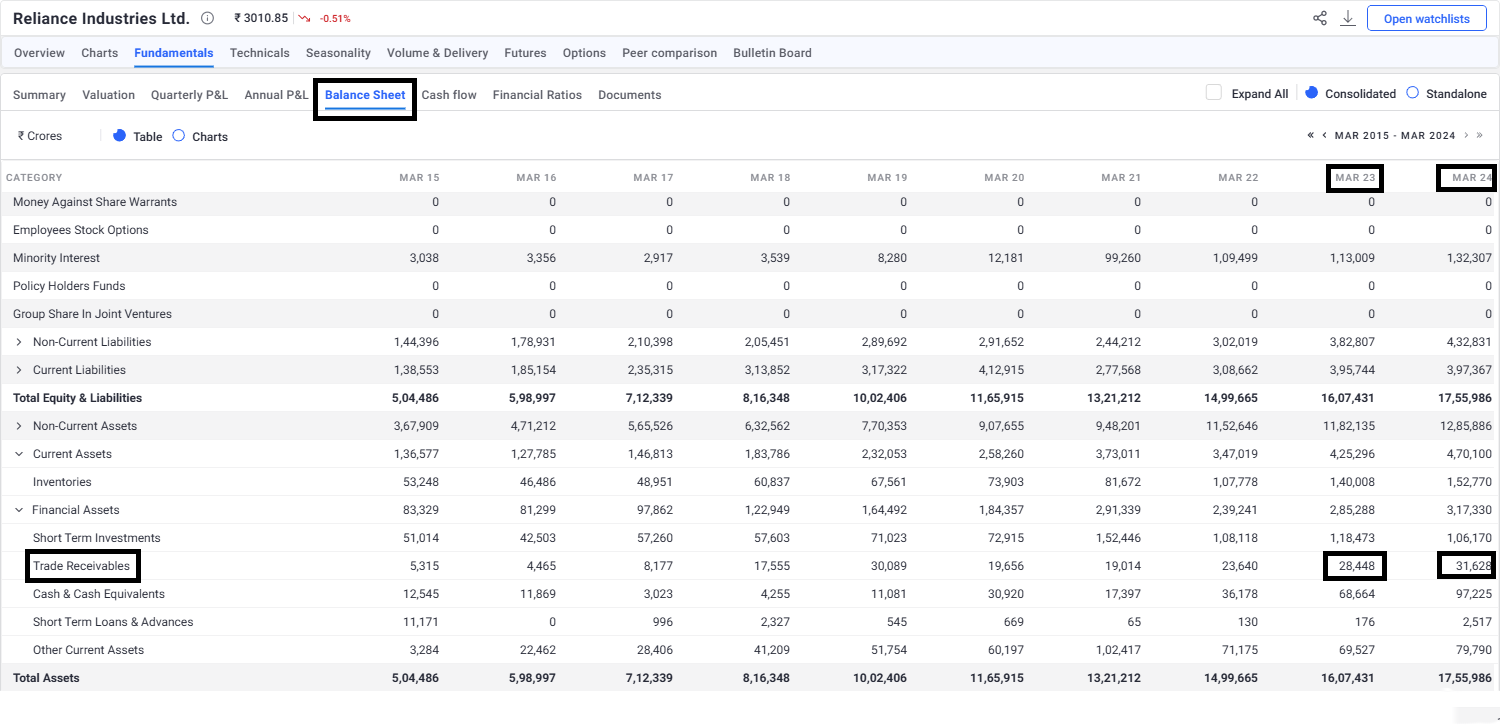Click the Money Against Share Warrants label
Screen dimensions: 1500x726
coord(95,202)
